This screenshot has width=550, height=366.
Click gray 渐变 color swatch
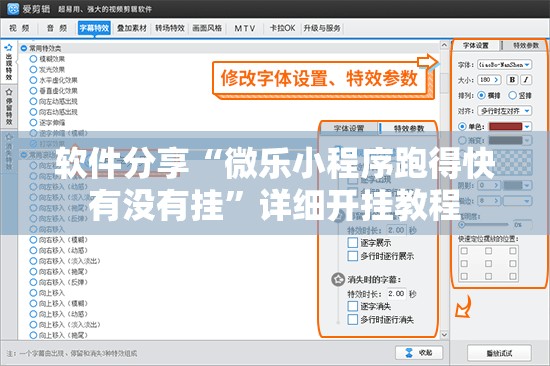[505, 140]
